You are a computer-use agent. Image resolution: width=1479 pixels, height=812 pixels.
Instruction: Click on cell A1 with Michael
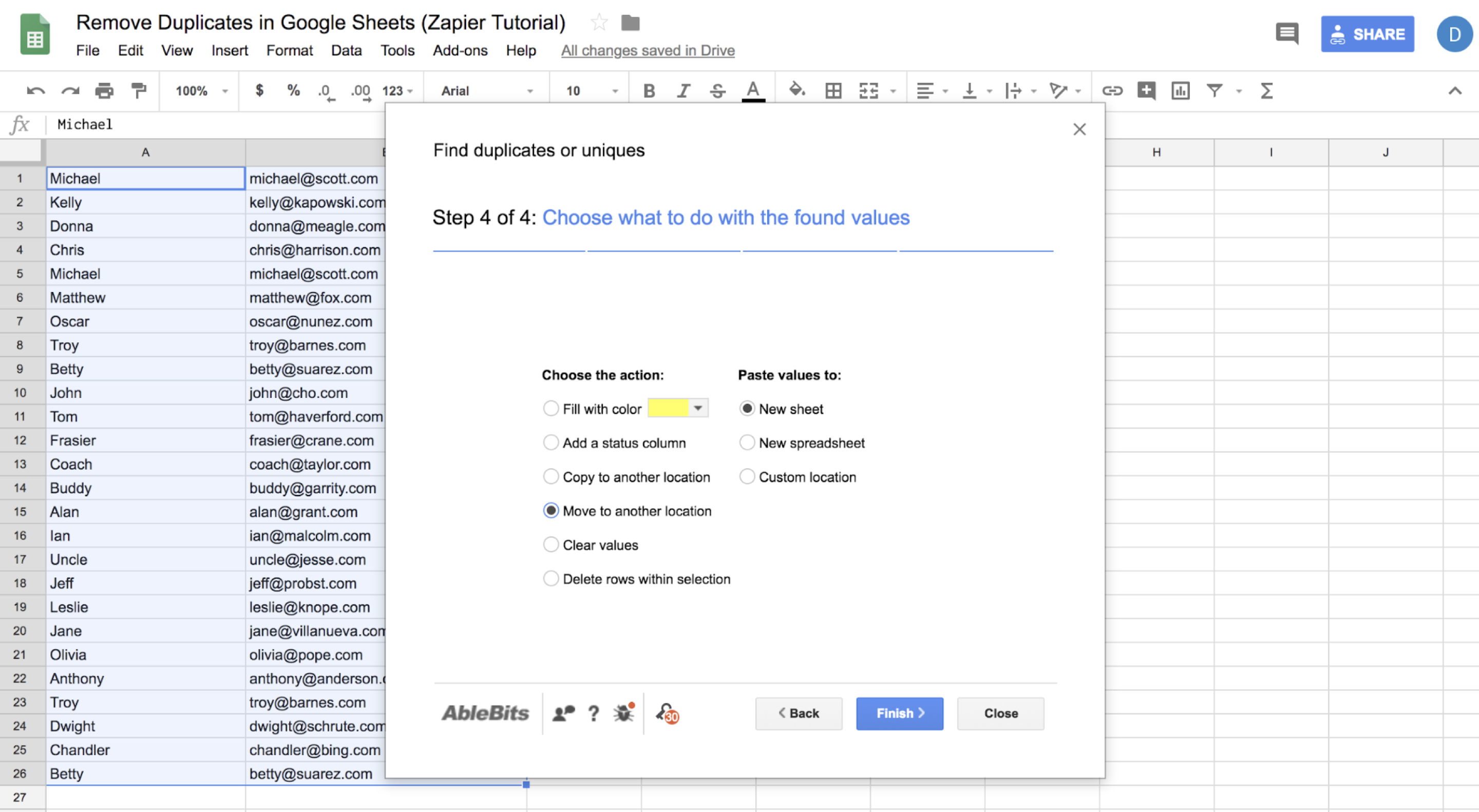(x=143, y=177)
